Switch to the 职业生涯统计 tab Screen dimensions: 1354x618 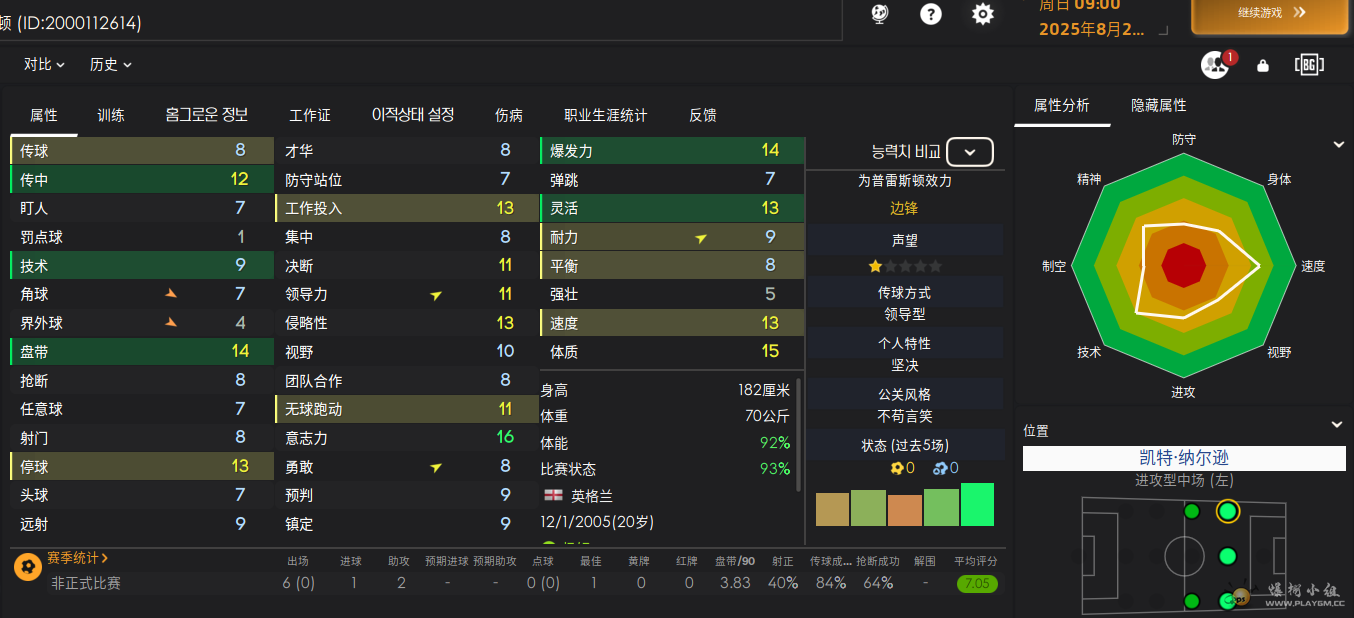(x=605, y=115)
